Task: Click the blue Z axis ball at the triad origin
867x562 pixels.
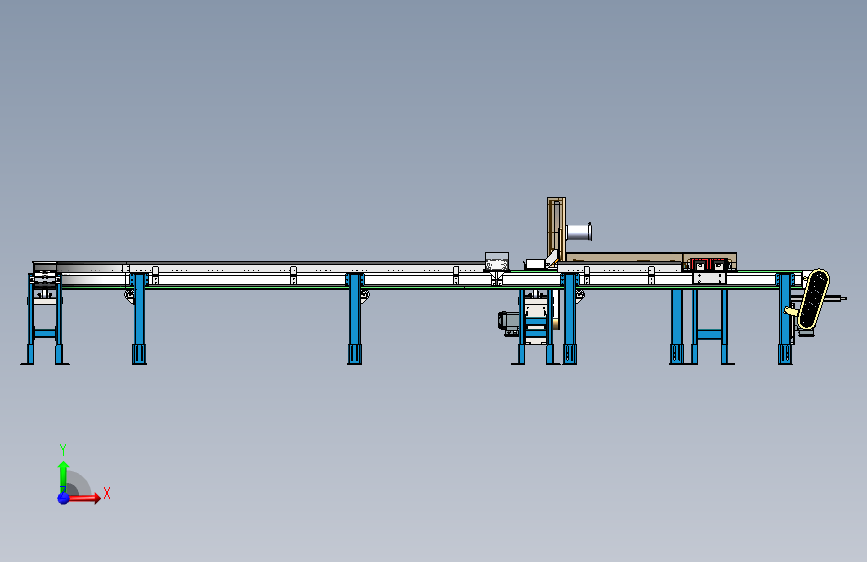Action: (63, 498)
